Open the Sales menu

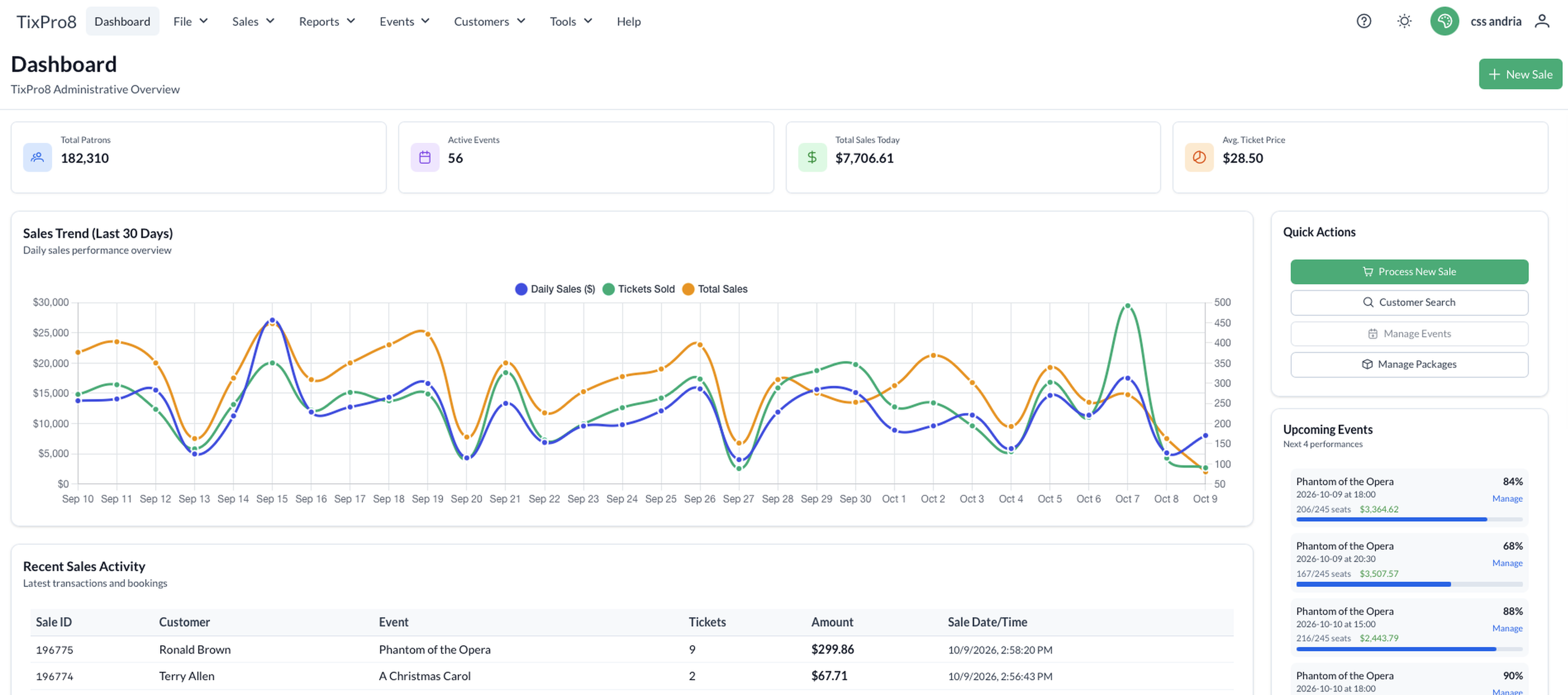coord(253,21)
